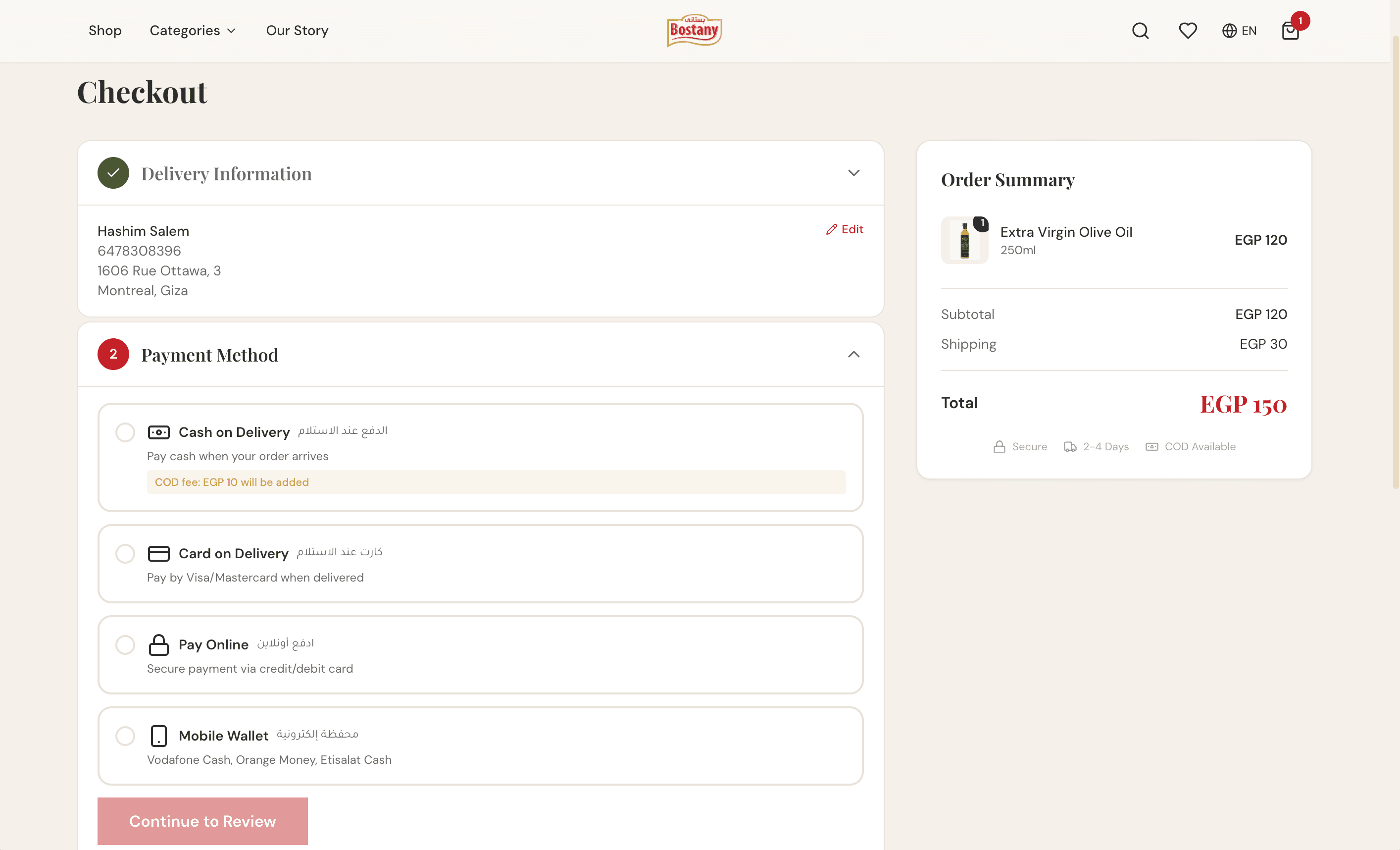Click the COD fee EGP 10 notice
The height and width of the screenshot is (850, 1400).
tap(496, 482)
